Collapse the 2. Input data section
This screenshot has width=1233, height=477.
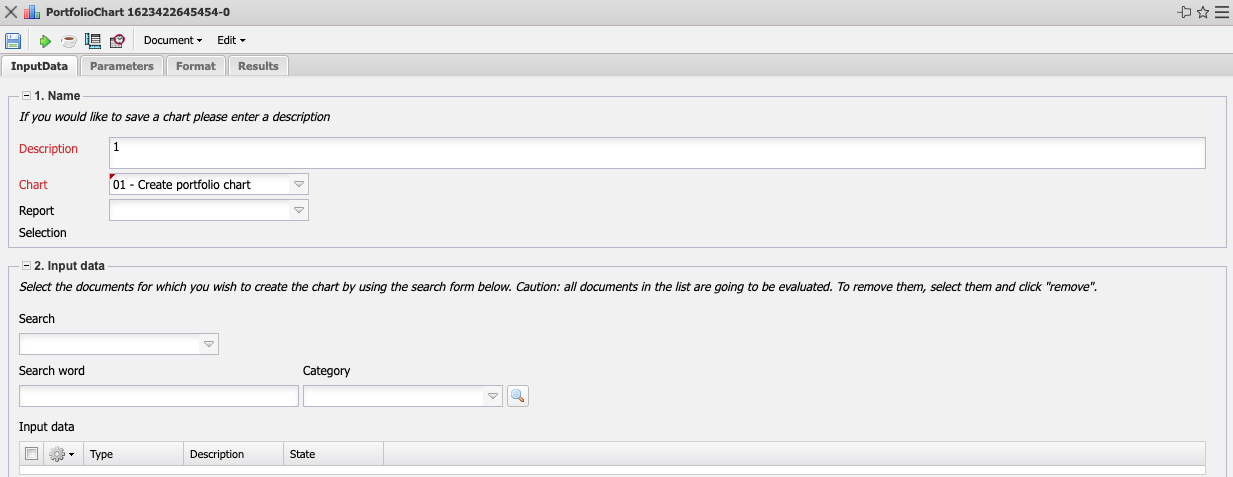[x=26, y=266]
